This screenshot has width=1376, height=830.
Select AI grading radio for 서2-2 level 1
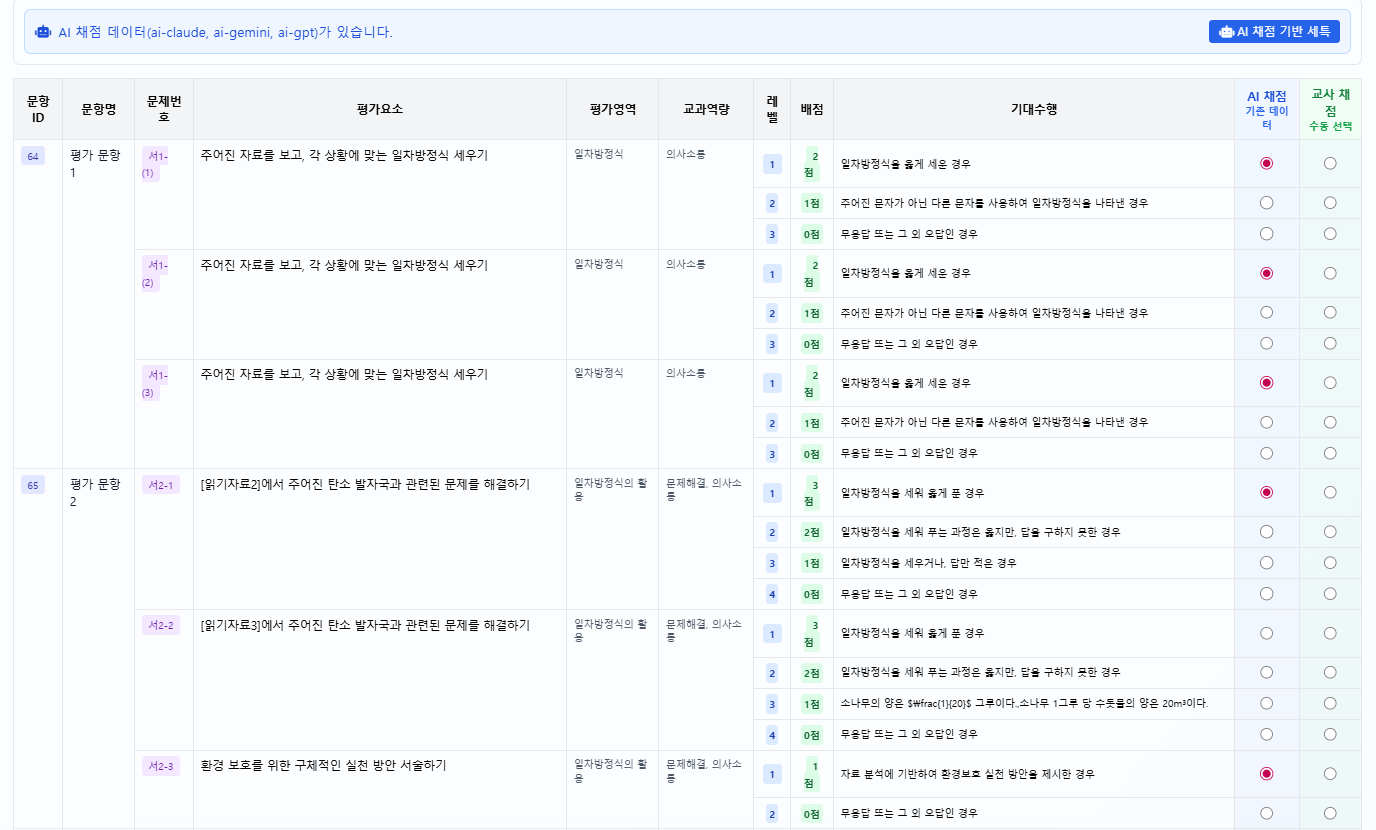1266,632
